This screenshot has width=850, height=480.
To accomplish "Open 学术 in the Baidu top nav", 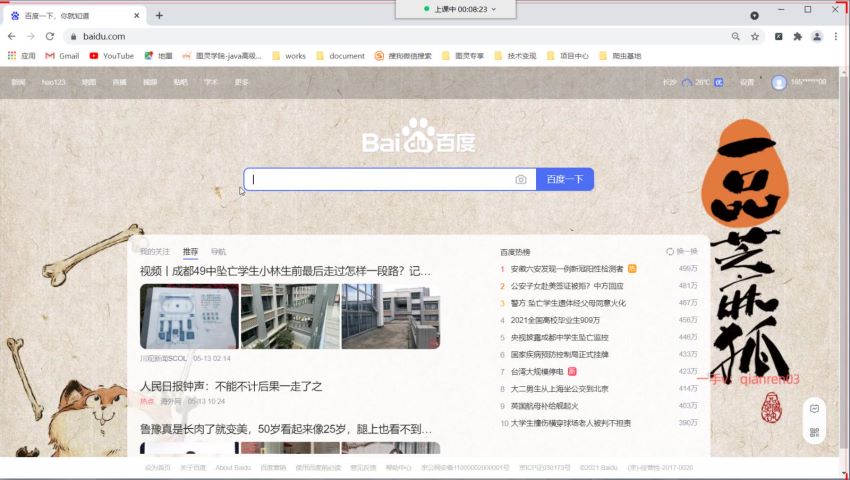I will (211, 82).
